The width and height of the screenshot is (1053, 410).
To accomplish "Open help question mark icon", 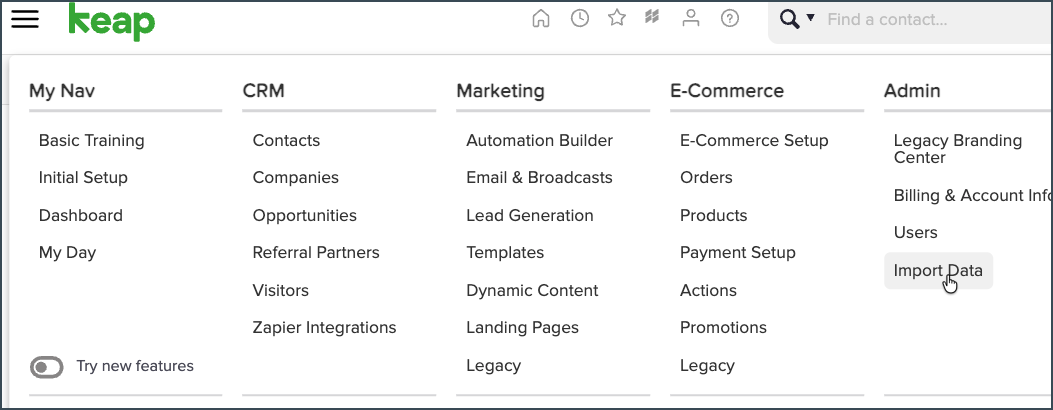I will pyautogui.click(x=730, y=19).
